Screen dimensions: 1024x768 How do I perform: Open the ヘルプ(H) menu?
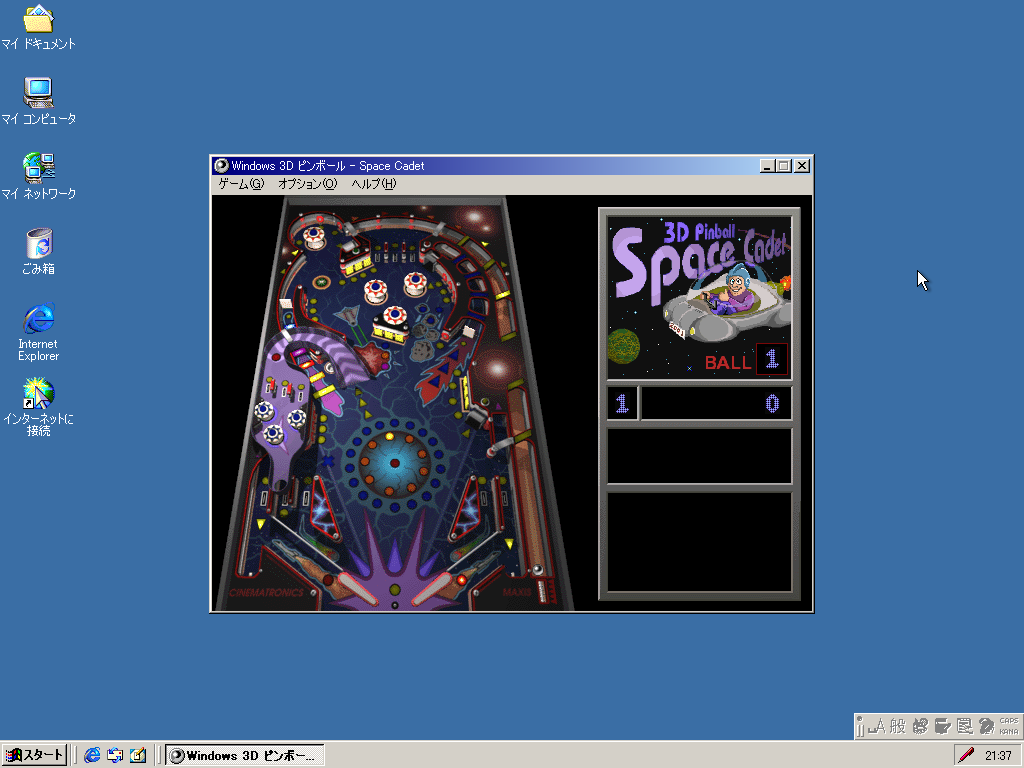tap(374, 184)
